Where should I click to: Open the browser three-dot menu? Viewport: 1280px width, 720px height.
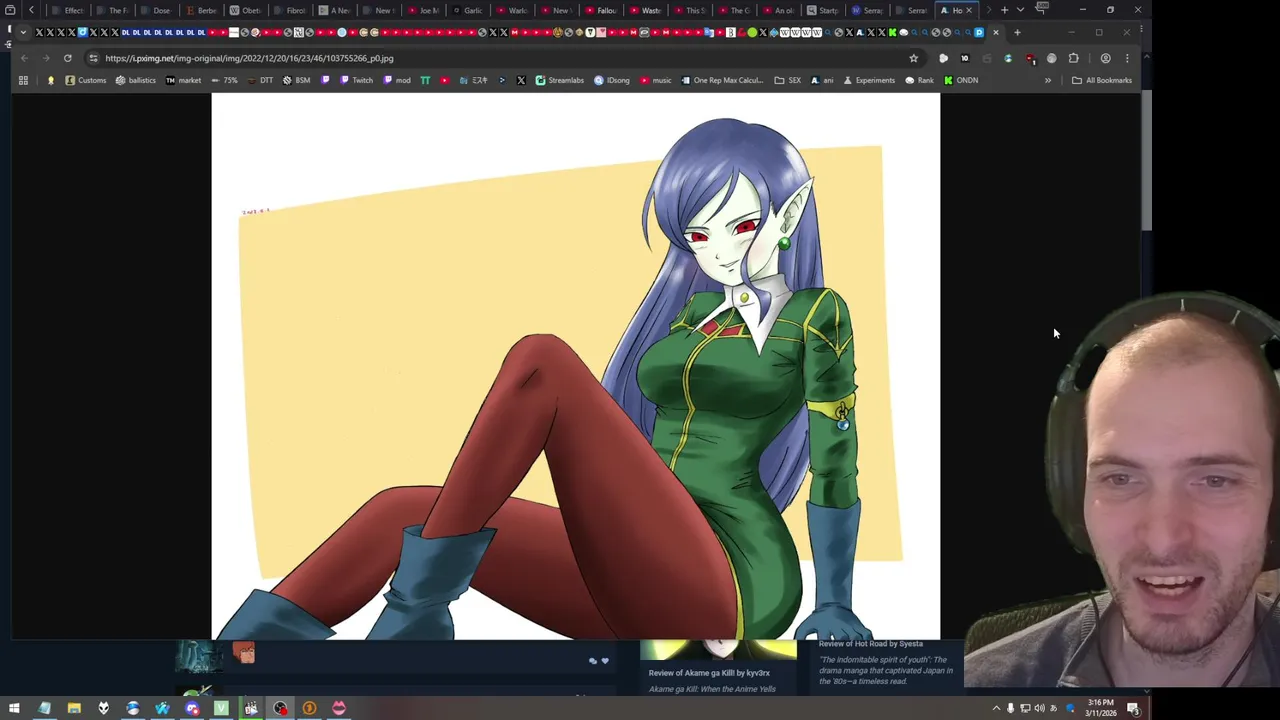1127,58
